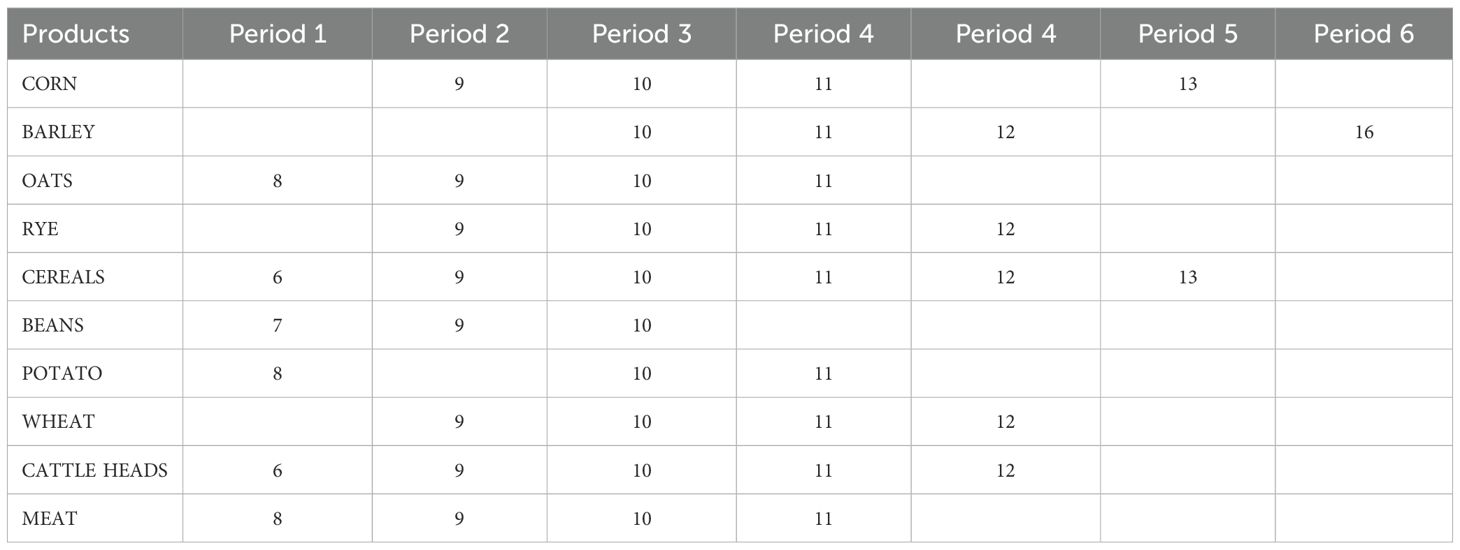Viewport: 1460px width, 550px height.
Task: Select the Period 1 column header
Action: click(278, 34)
